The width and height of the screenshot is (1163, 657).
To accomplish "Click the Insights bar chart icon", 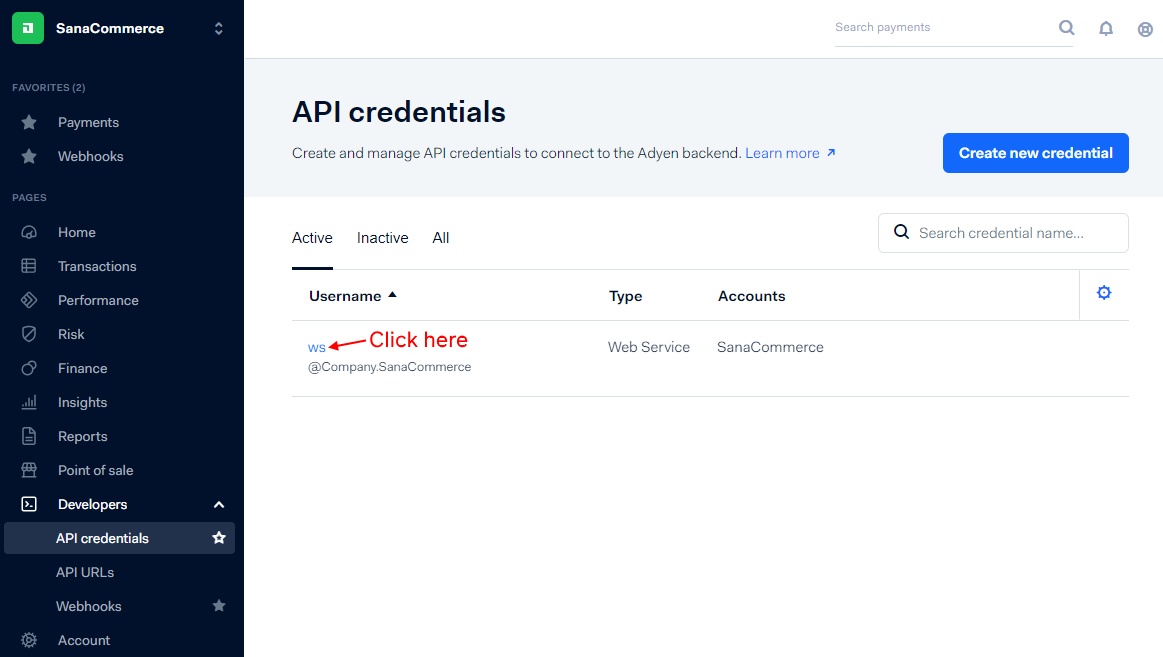I will click(x=29, y=403).
